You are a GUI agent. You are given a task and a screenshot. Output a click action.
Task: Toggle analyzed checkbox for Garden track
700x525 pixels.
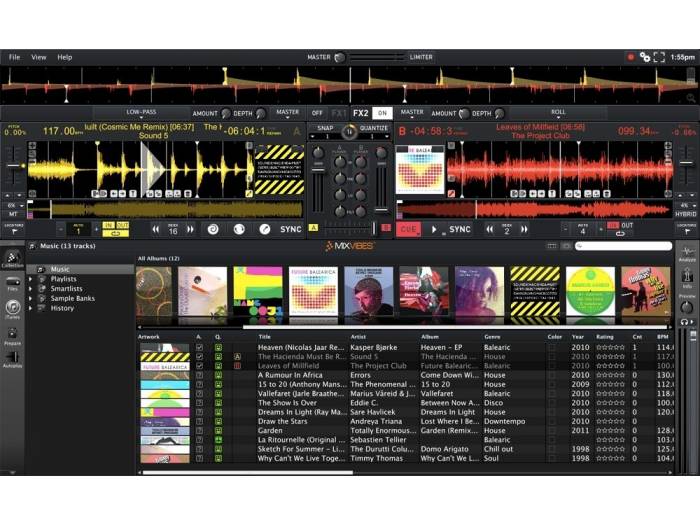pos(200,431)
